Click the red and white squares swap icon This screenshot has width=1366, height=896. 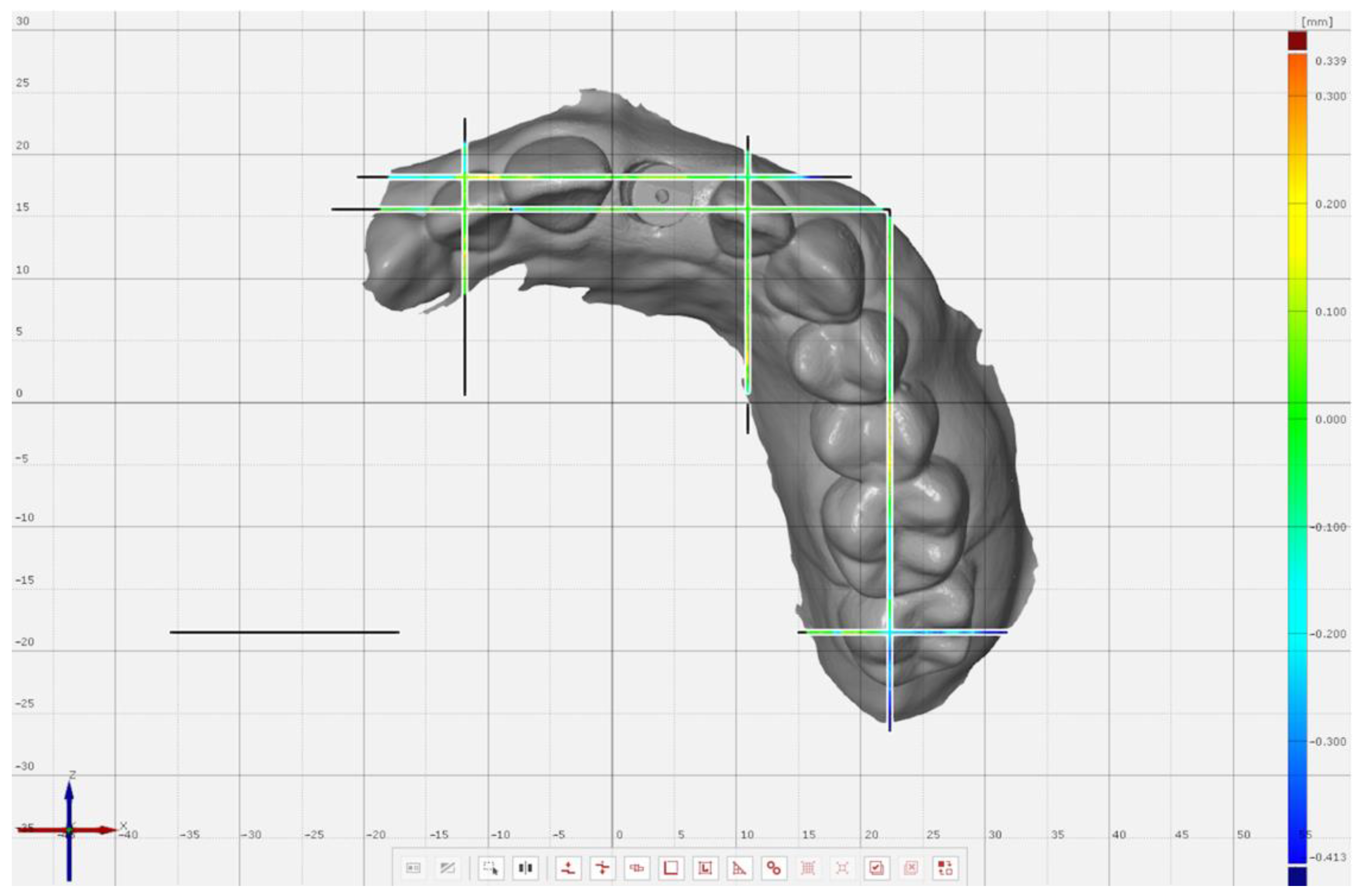point(945,868)
